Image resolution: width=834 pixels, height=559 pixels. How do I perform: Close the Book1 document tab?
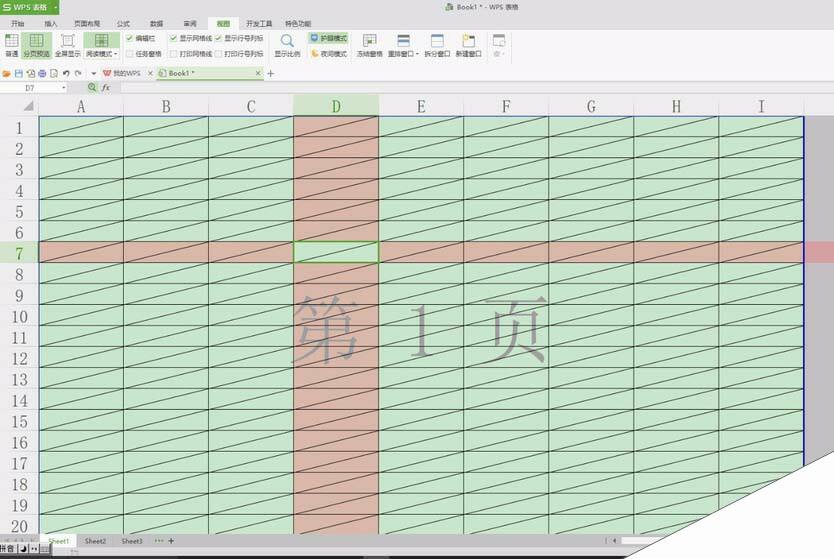pos(258,73)
